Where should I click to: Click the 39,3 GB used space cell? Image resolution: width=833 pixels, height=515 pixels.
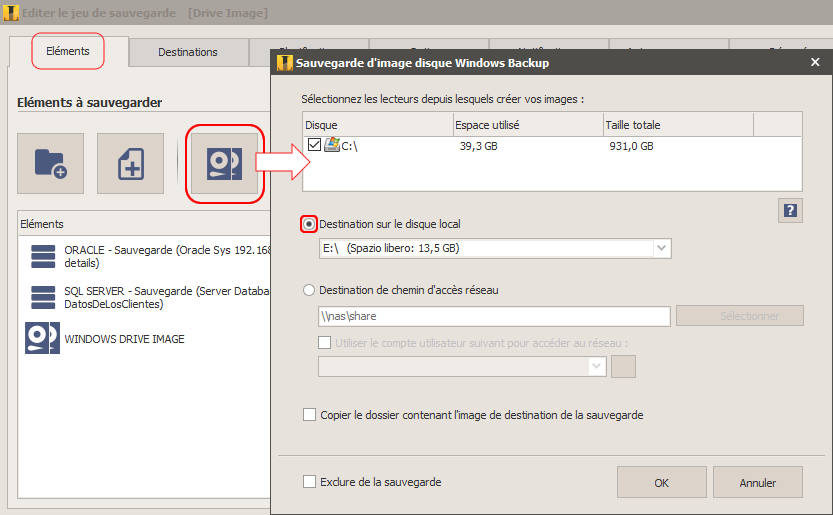[x=479, y=146]
